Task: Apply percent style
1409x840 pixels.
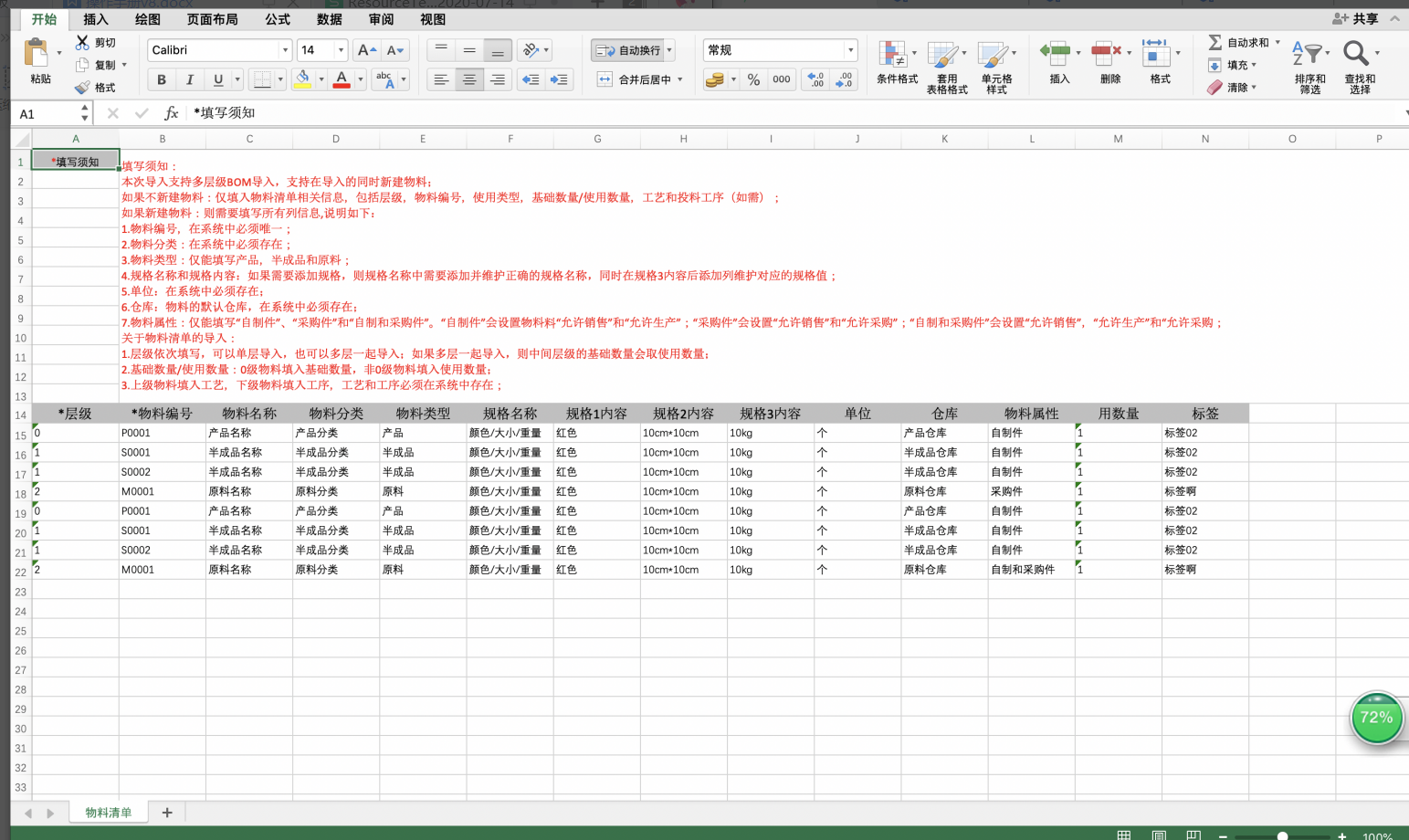Action: pyautogui.click(x=753, y=79)
